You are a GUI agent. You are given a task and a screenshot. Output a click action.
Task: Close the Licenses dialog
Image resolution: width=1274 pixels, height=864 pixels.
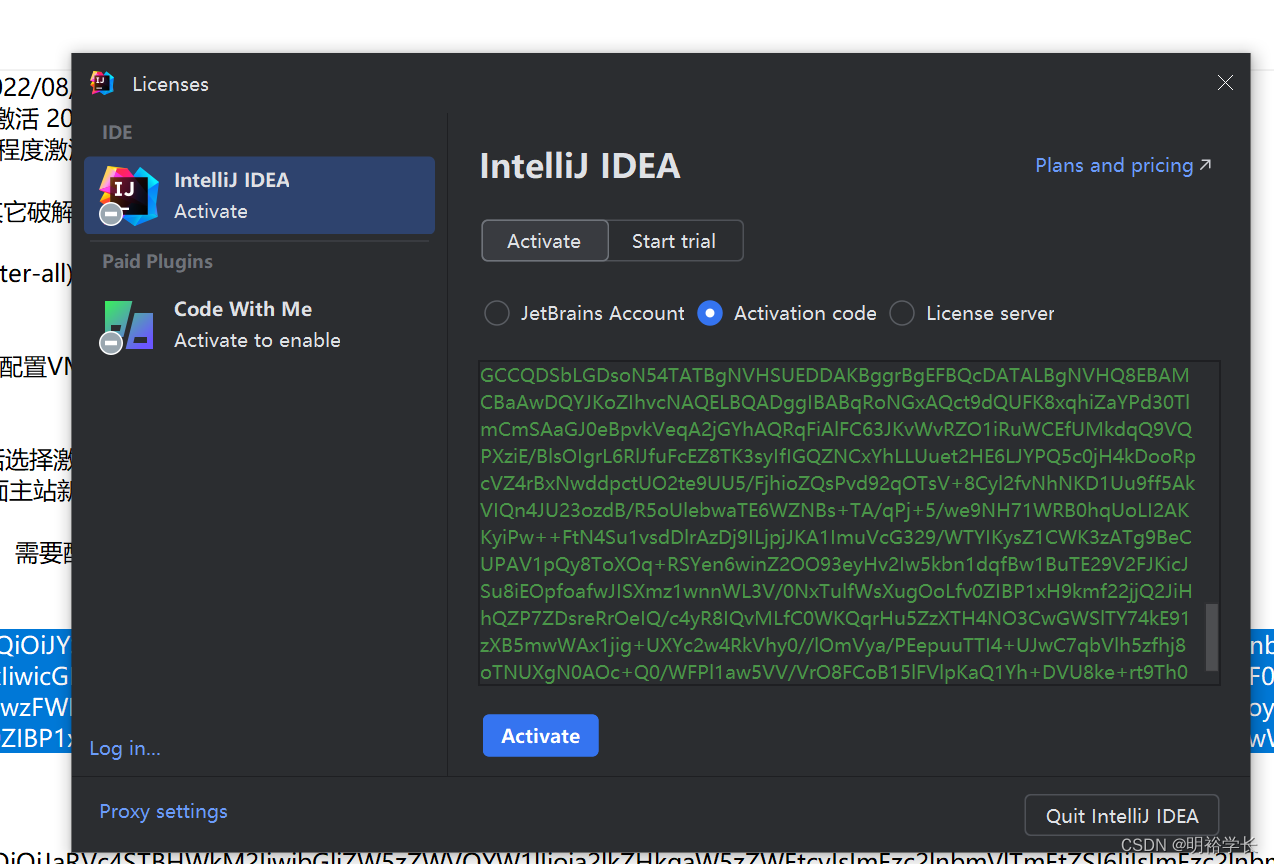(x=1225, y=83)
